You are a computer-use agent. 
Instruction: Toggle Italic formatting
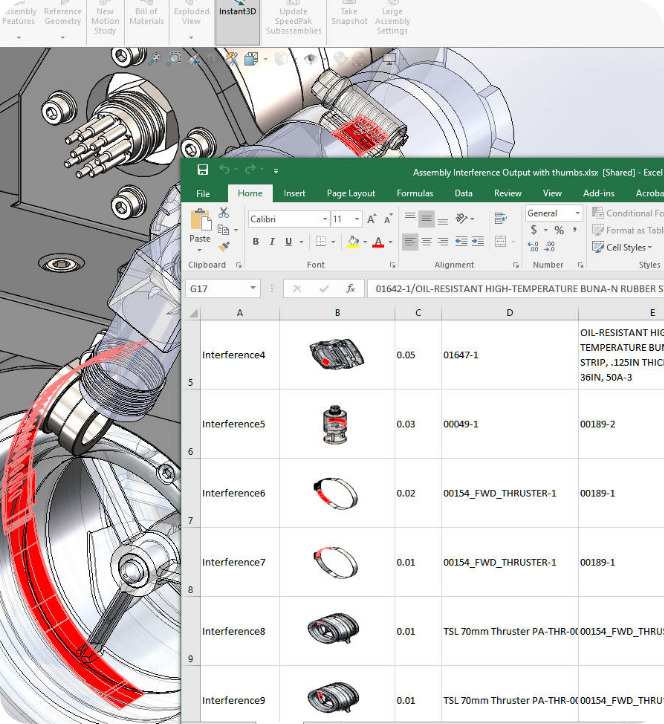tap(272, 242)
